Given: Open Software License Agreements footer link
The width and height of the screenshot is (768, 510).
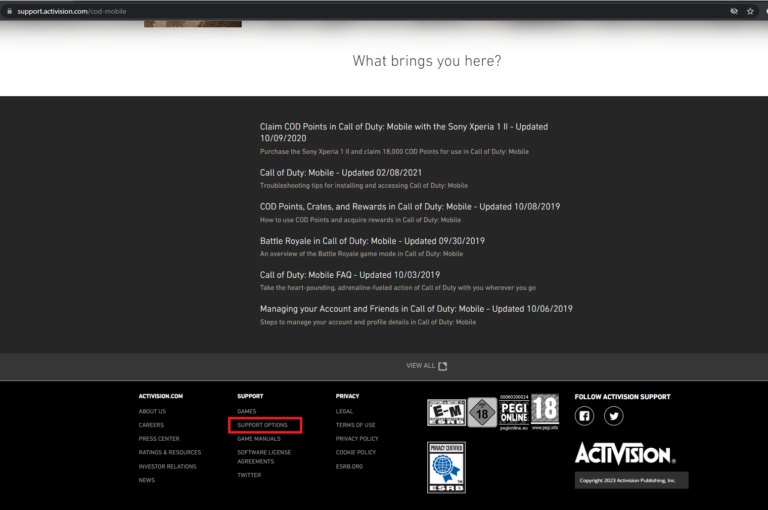Looking at the screenshot, I should point(264,457).
